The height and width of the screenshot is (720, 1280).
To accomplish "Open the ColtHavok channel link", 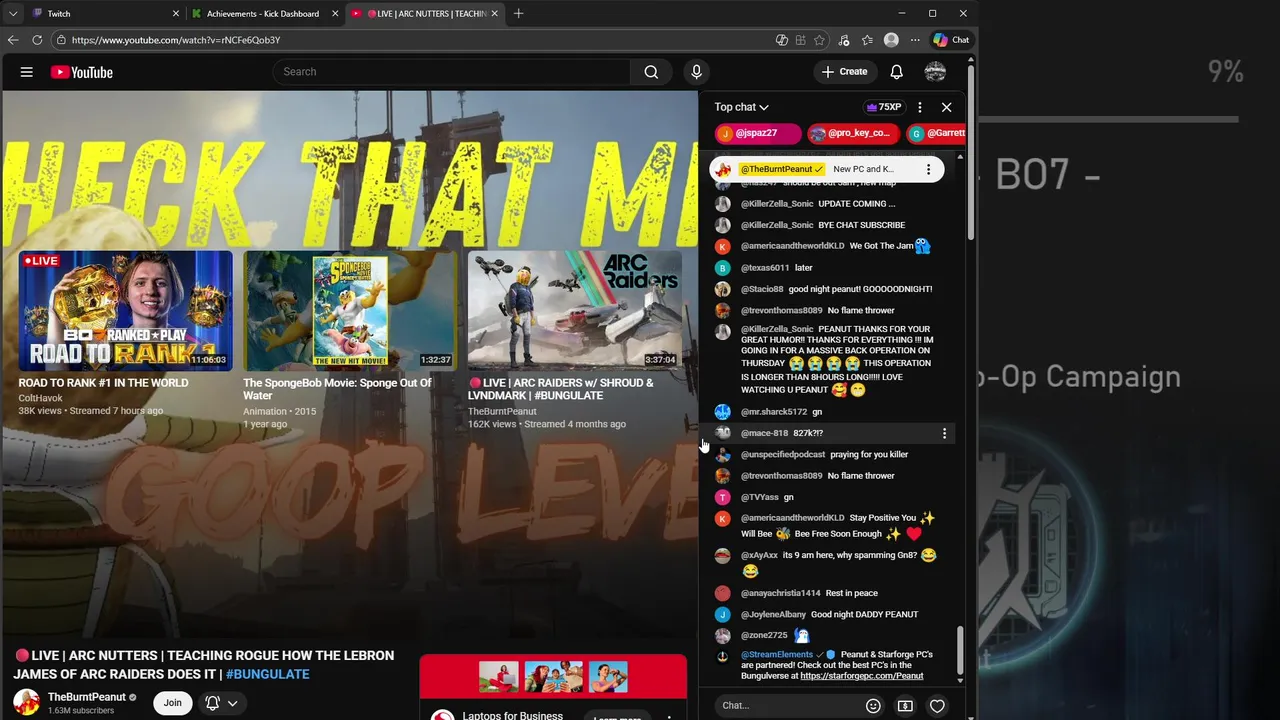I will coord(40,398).
